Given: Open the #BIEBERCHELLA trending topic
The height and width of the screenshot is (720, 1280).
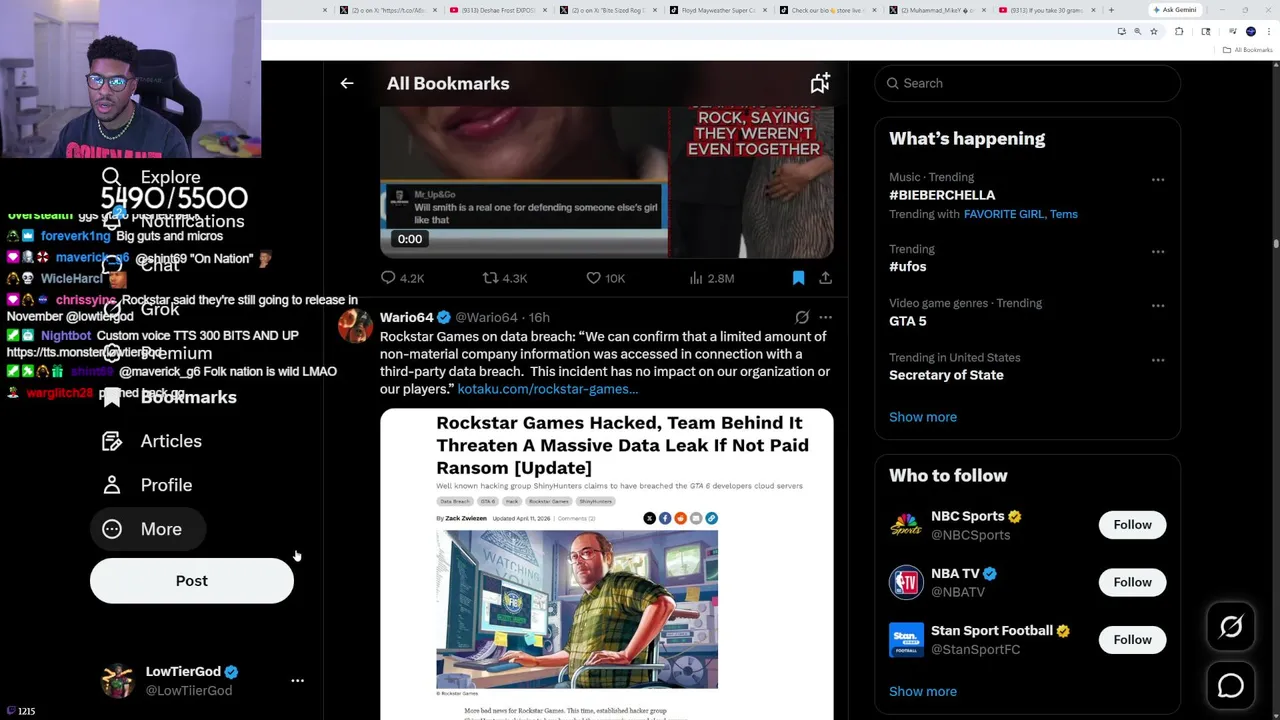Looking at the screenshot, I should [942, 195].
